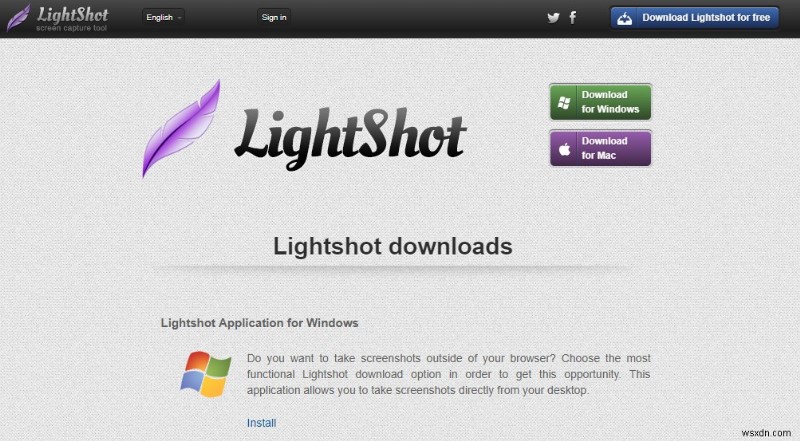The image size is (800, 441).
Task: Follow the Install link
Action: click(261, 423)
